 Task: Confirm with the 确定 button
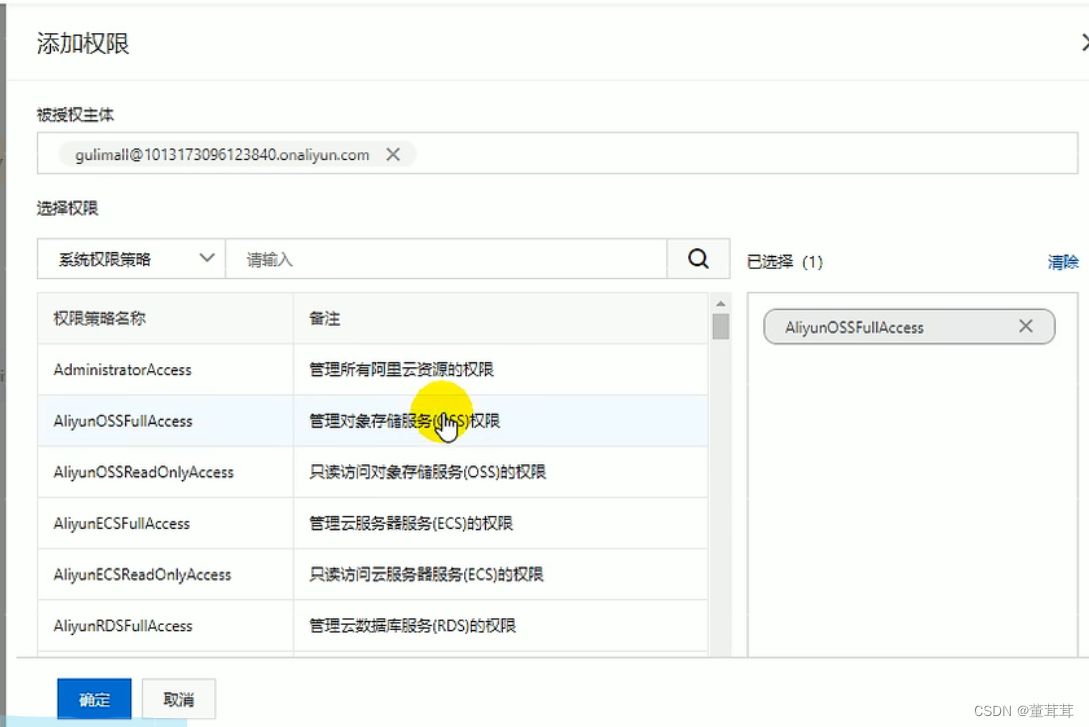coord(94,699)
